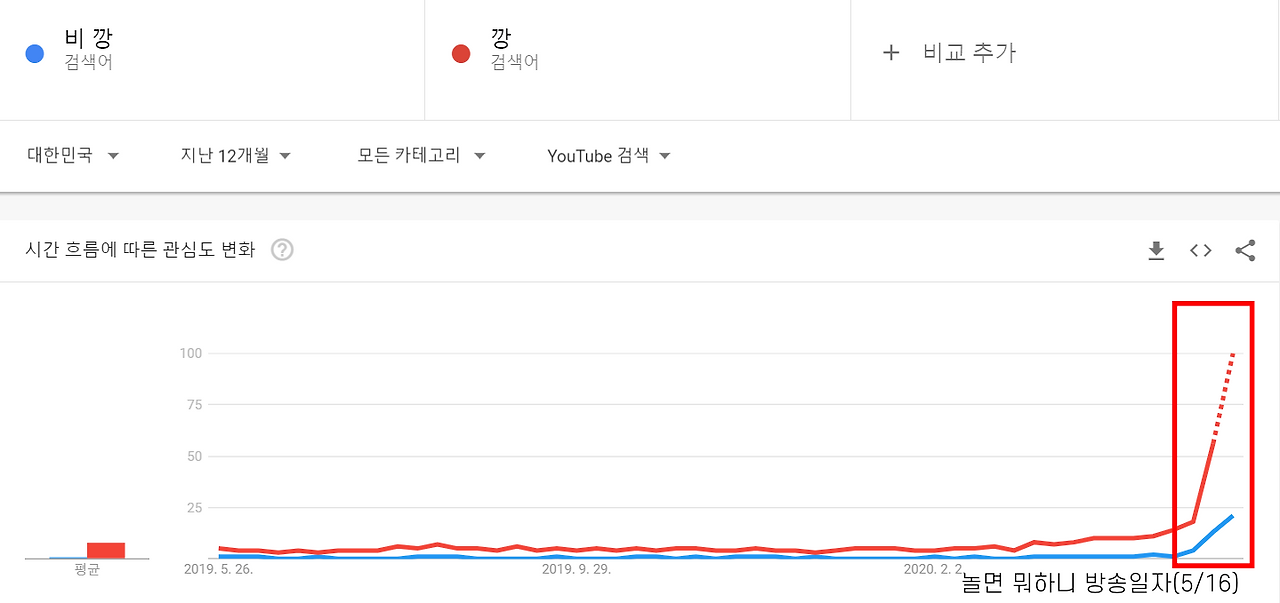Open help icon next to 시간 흐름에 따른 관심도 변화
1280x603 pixels.
pyautogui.click(x=283, y=250)
